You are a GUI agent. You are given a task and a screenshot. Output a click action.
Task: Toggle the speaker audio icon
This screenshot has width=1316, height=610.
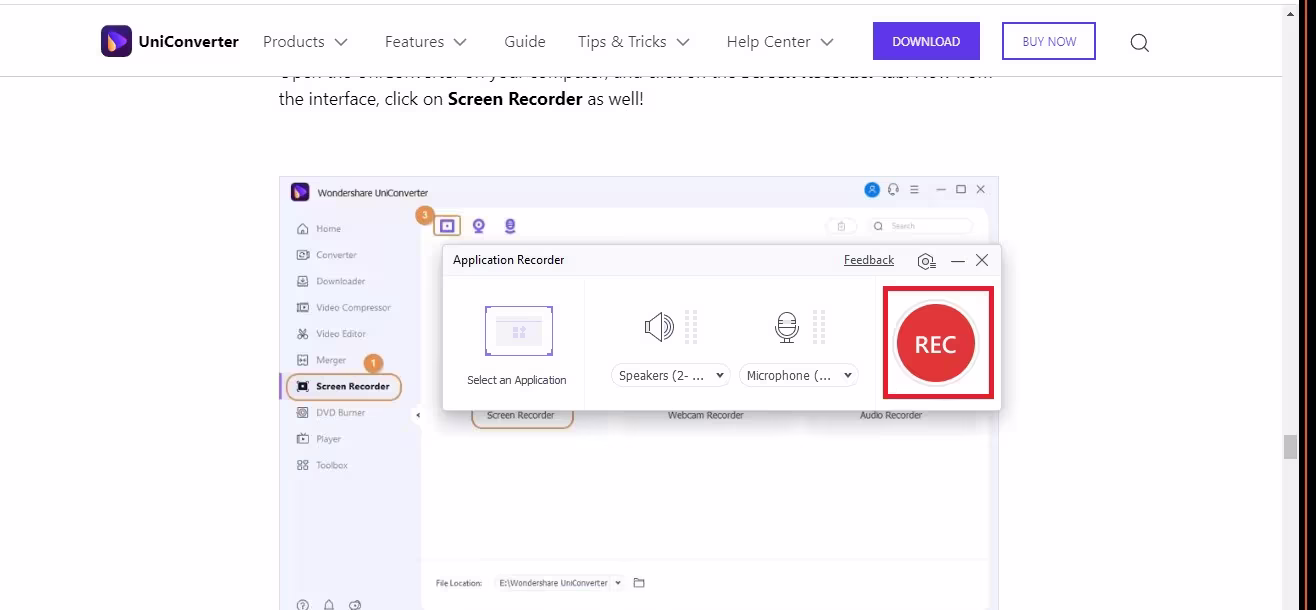point(659,327)
